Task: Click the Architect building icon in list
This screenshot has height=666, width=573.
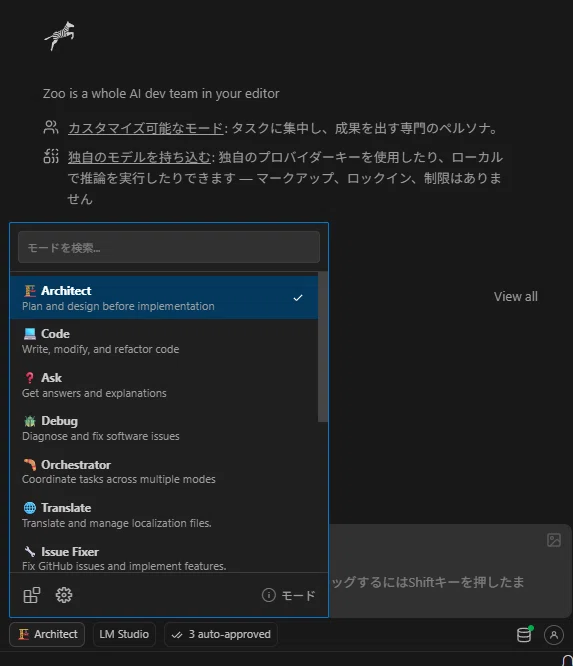Action: [30, 291]
